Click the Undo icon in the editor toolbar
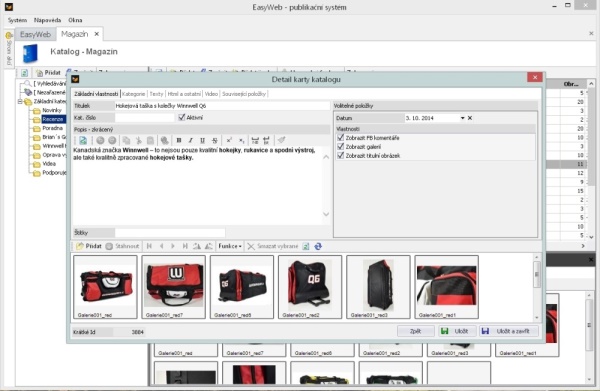Screen dimensions: 600x391 point(100,140)
